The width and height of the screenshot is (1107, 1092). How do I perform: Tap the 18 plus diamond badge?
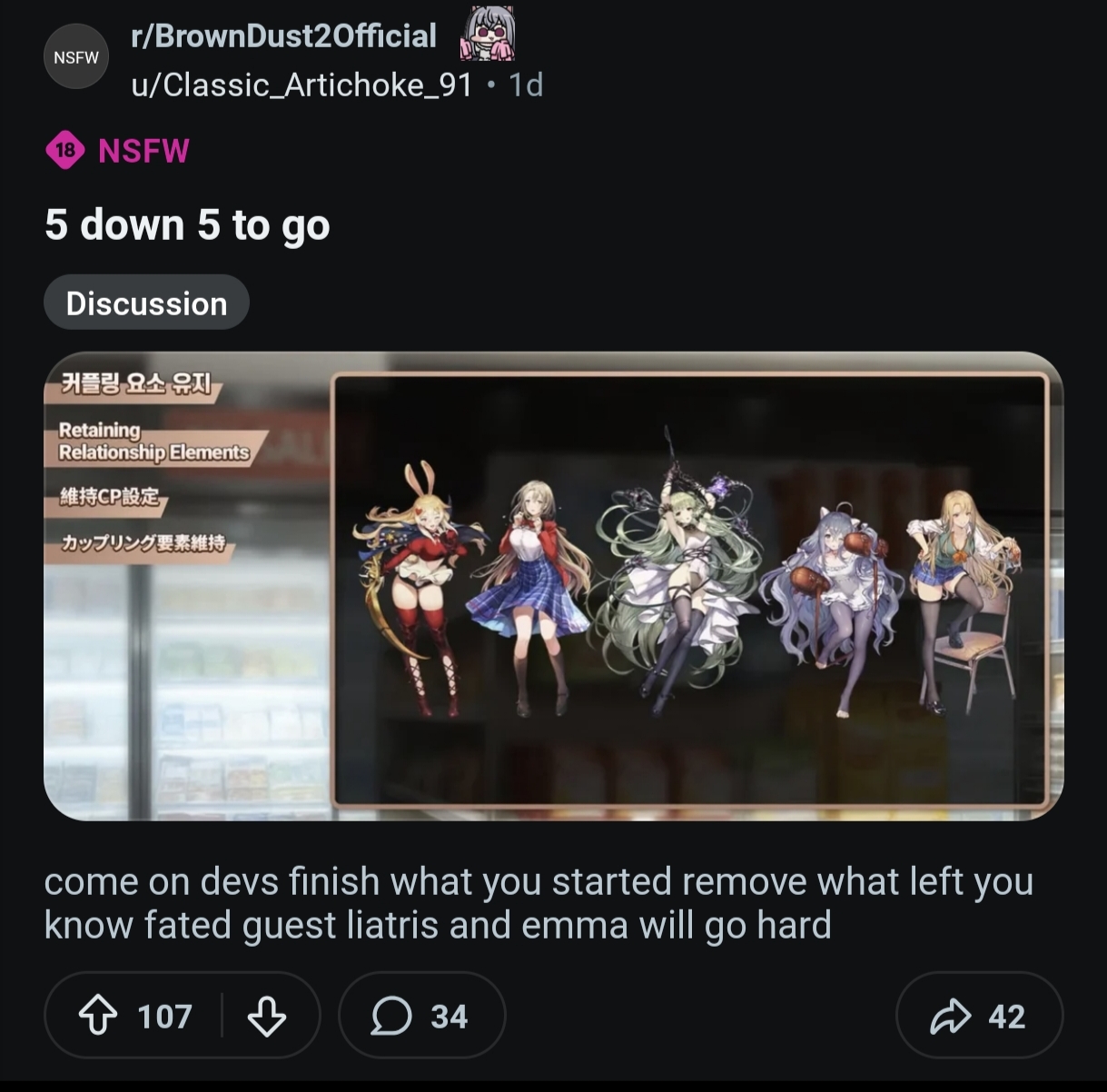click(65, 151)
